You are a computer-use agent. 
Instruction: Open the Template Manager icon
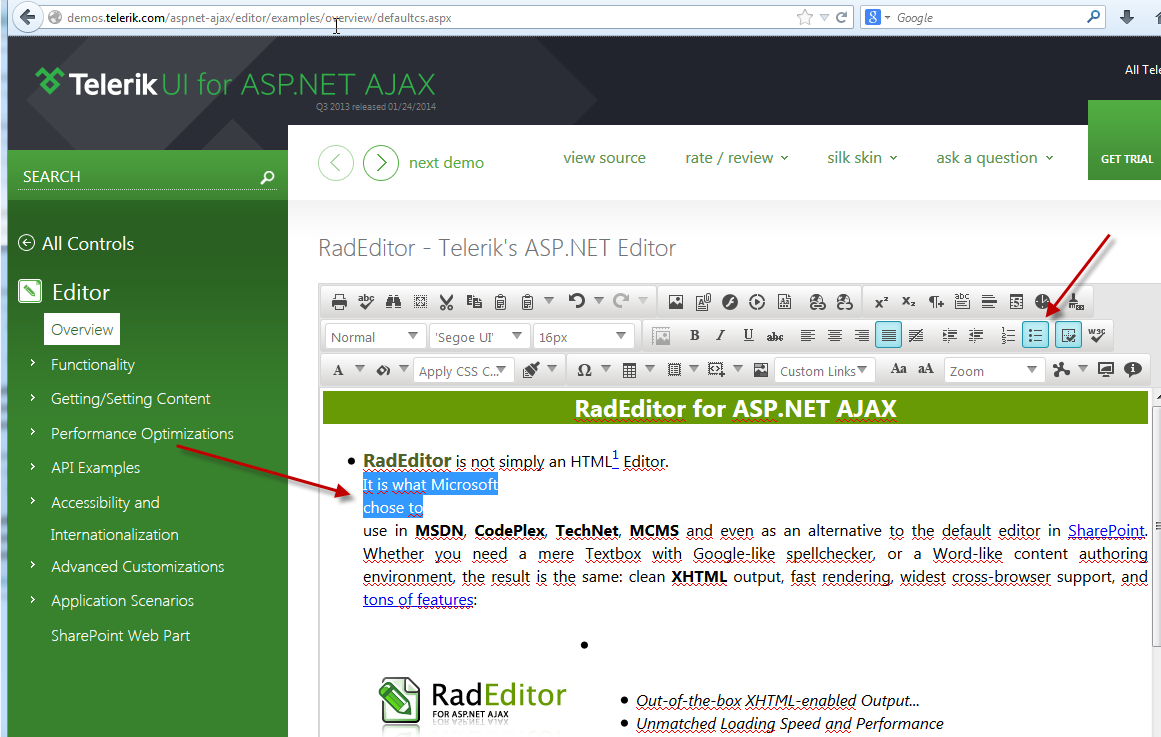[784, 301]
